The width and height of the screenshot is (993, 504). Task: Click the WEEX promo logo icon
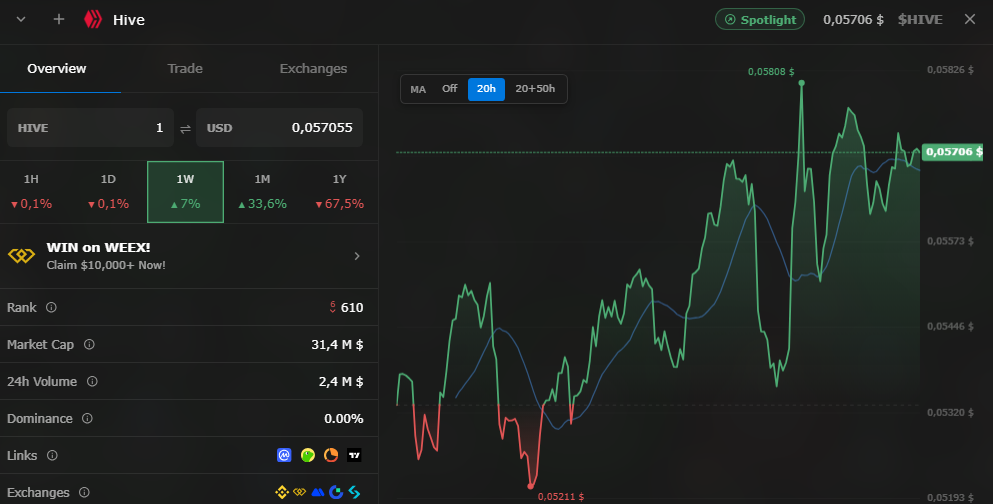(22, 256)
